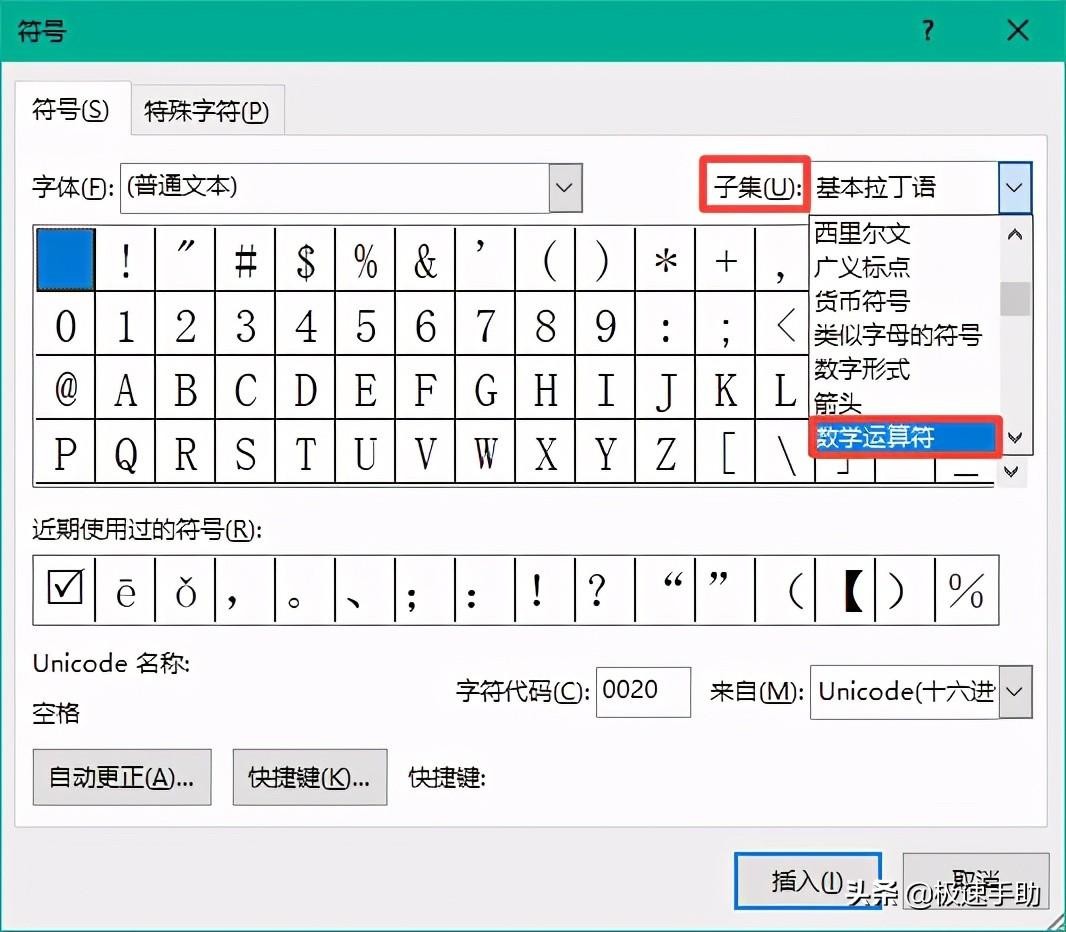Open the 自动更正(A) AutoCorrect dialog
The height and width of the screenshot is (932, 1066).
(x=121, y=777)
